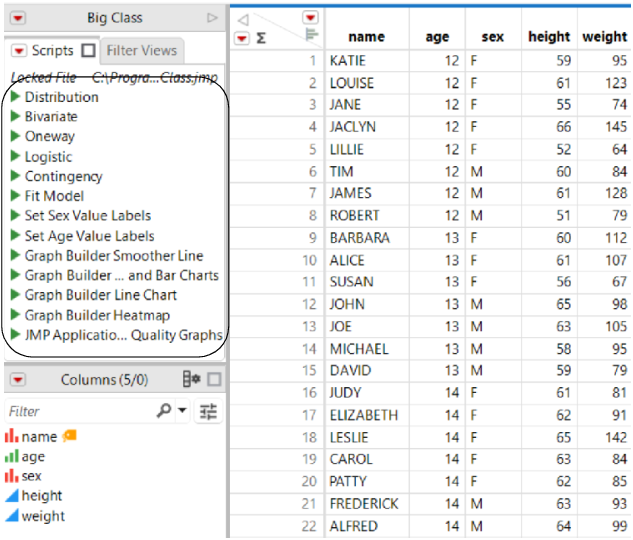Run the Set Sex Value Labels script
The image size is (633, 540).
click(x=15, y=215)
